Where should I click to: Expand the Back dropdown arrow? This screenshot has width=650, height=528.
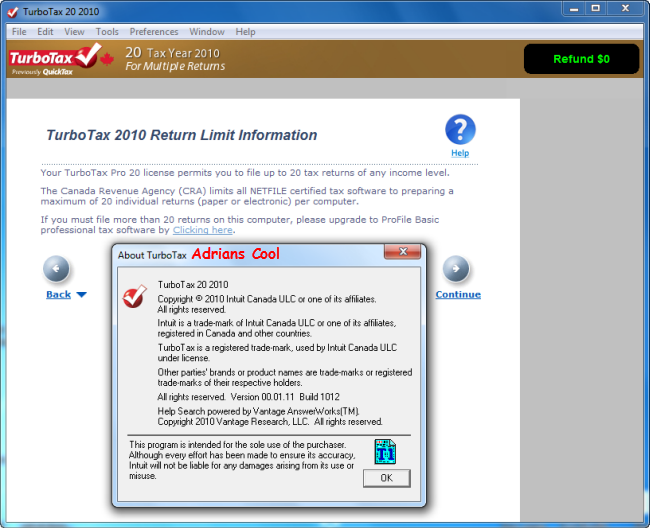82,295
